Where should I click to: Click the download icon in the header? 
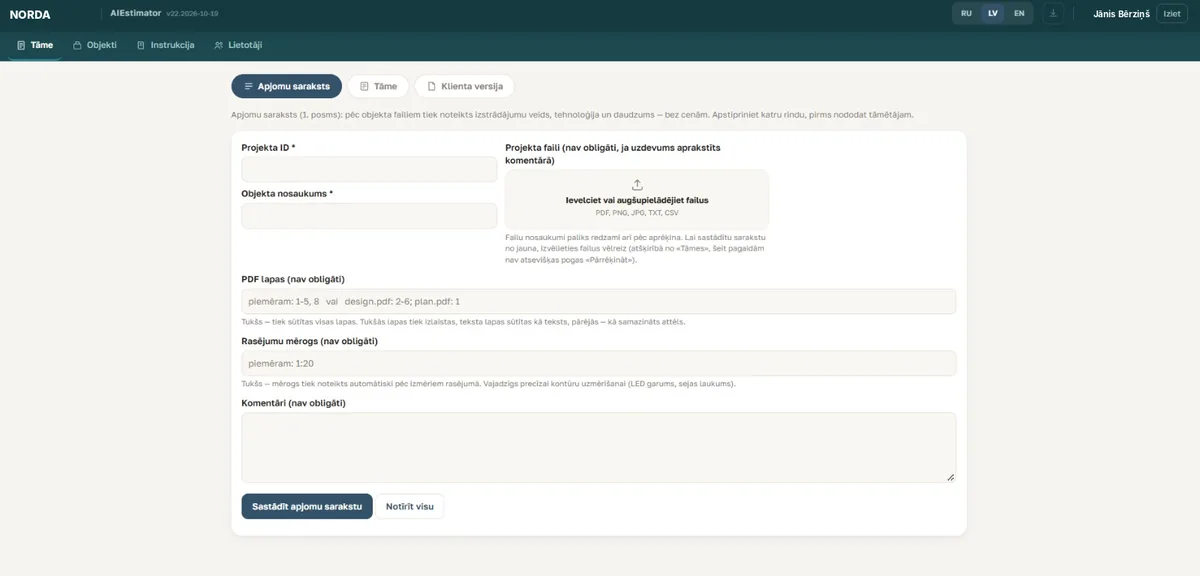tap(1052, 14)
